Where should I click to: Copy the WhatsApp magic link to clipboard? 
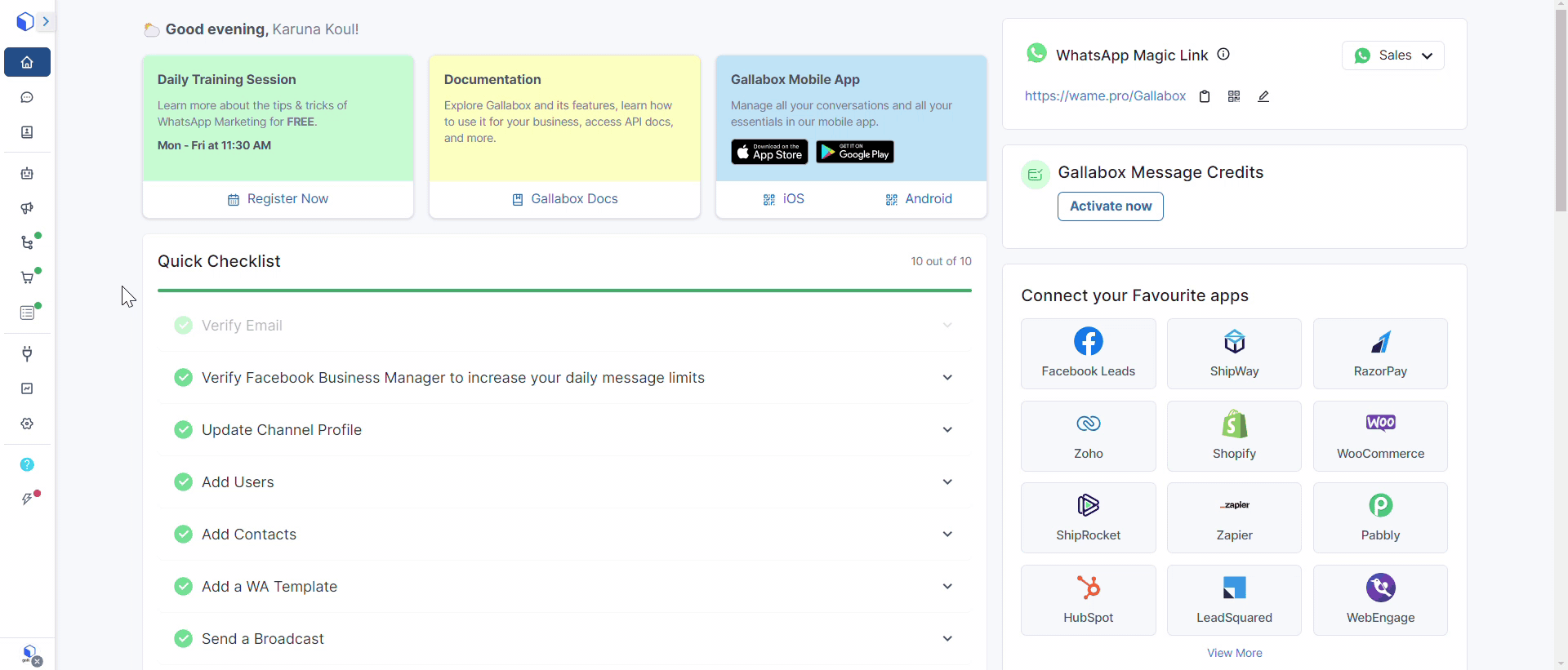[x=1204, y=96]
